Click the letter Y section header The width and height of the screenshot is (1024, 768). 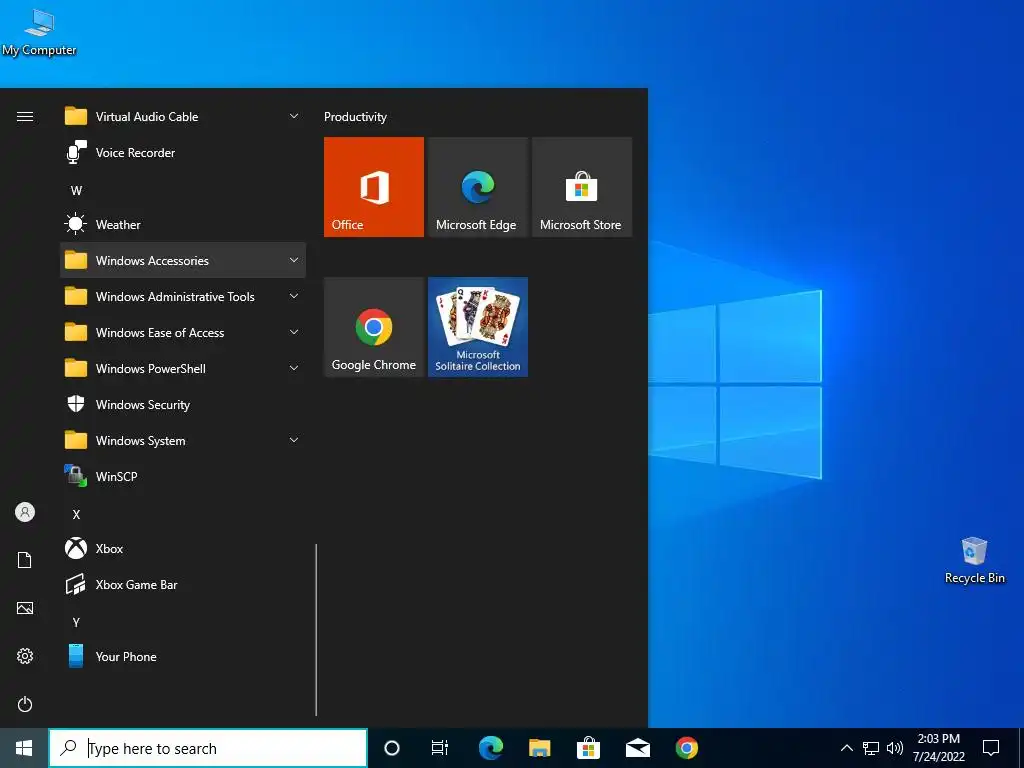(76, 622)
